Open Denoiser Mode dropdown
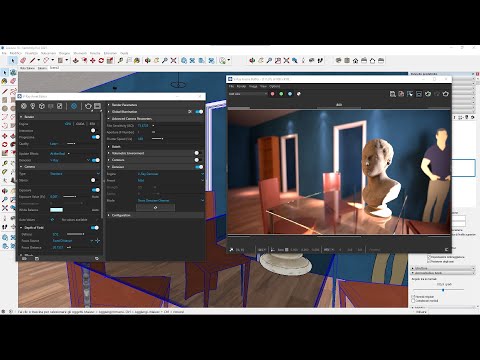The width and height of the screenshot is (480, 360). coord(170,200)
